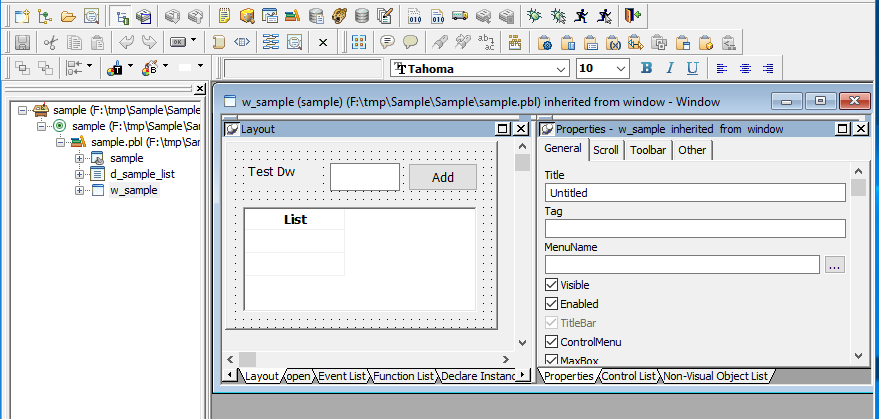Open the Tahoma font name dropdown
Viewport: 879px width, 419px height.
pyautogui.click(x=560, y=68)
